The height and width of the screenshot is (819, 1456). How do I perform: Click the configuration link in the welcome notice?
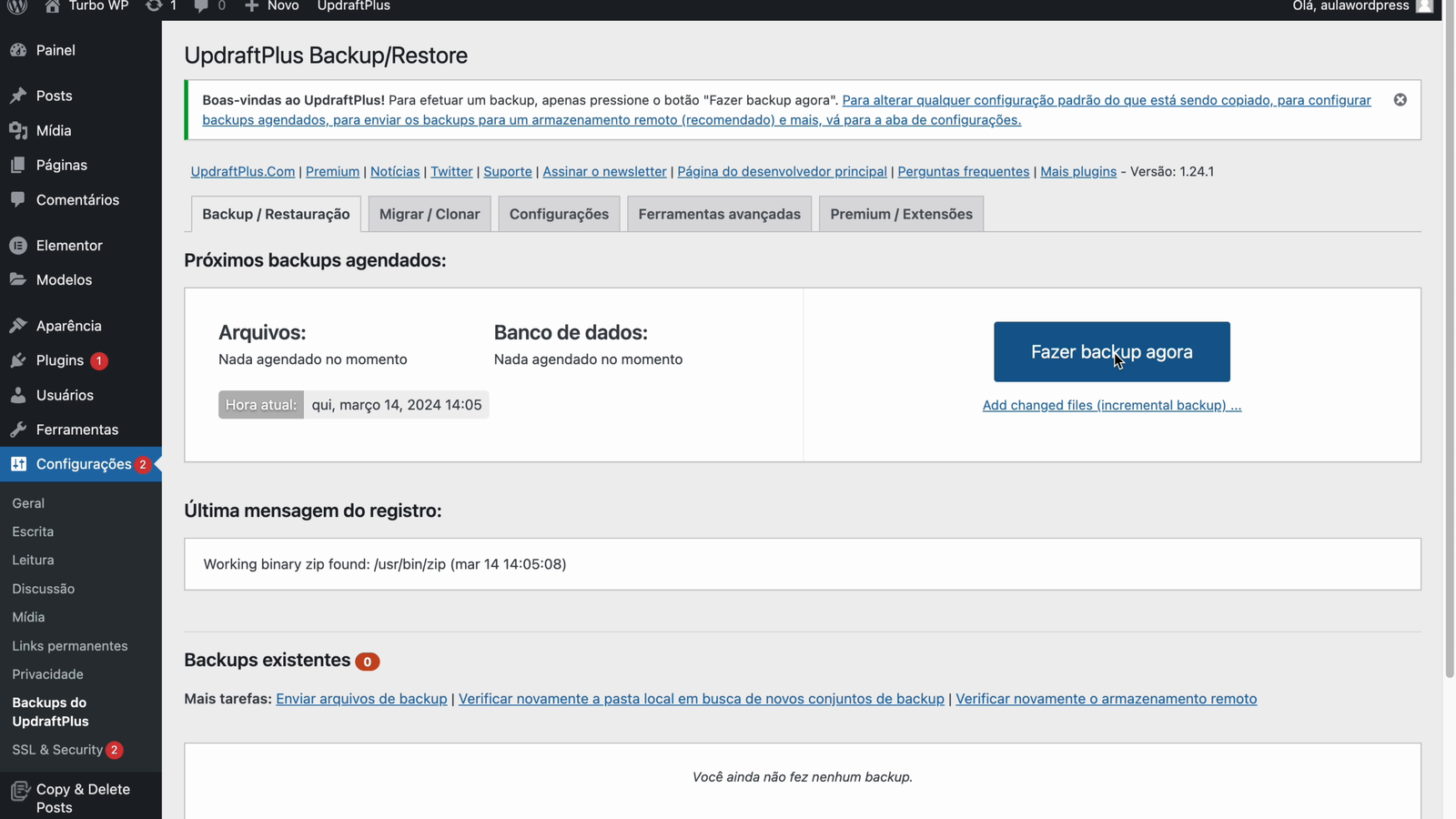786,110
